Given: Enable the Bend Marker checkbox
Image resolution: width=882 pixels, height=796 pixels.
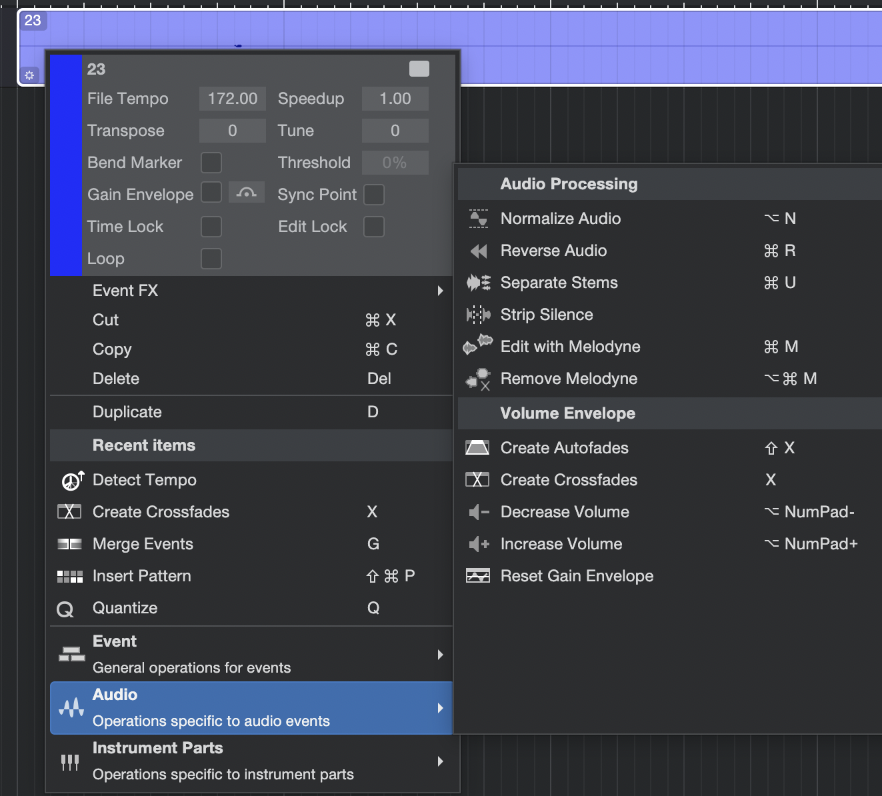Looking at the screenshot, I should click(x=211, y=163).
